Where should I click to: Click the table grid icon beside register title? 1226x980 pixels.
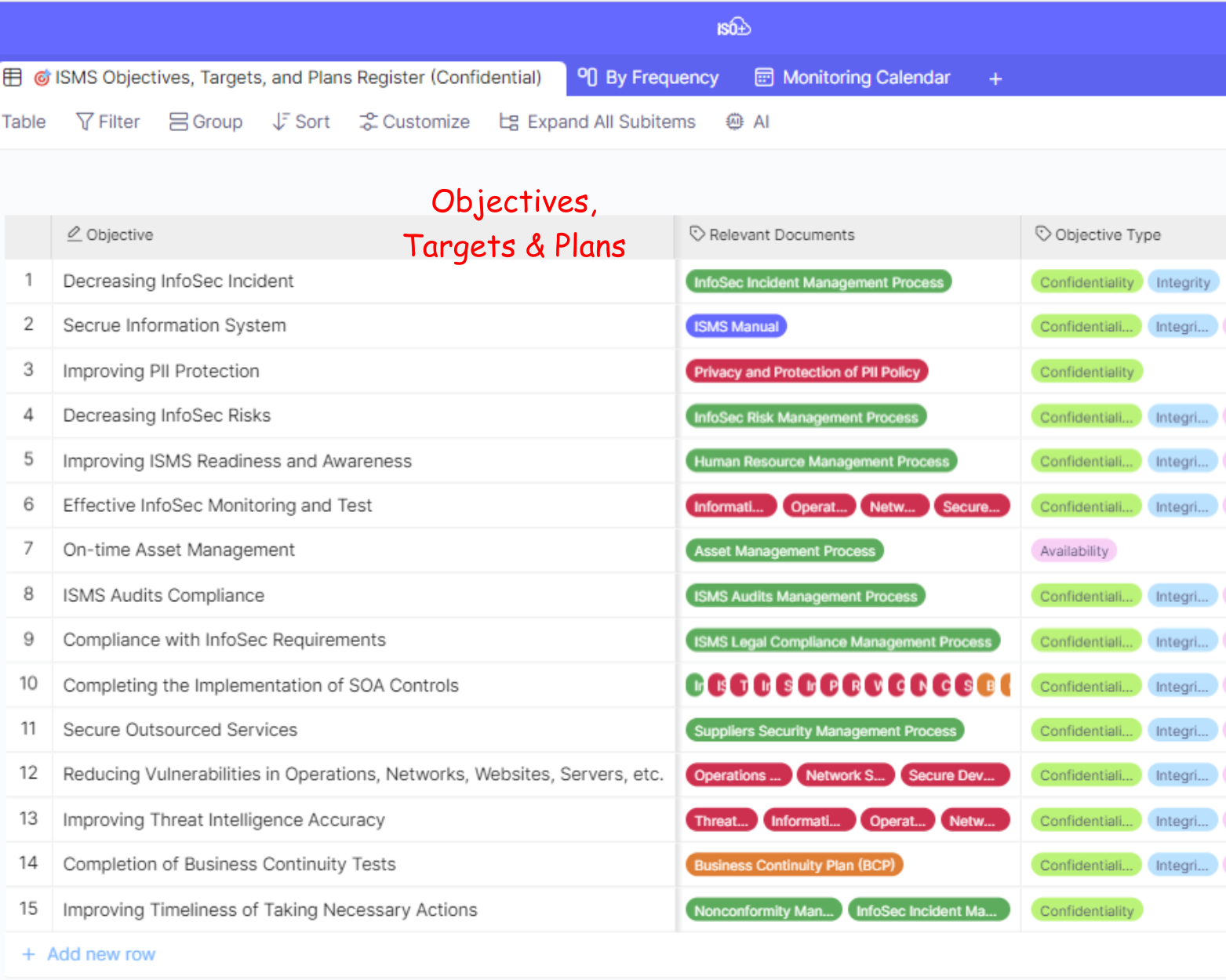point(13,78)
